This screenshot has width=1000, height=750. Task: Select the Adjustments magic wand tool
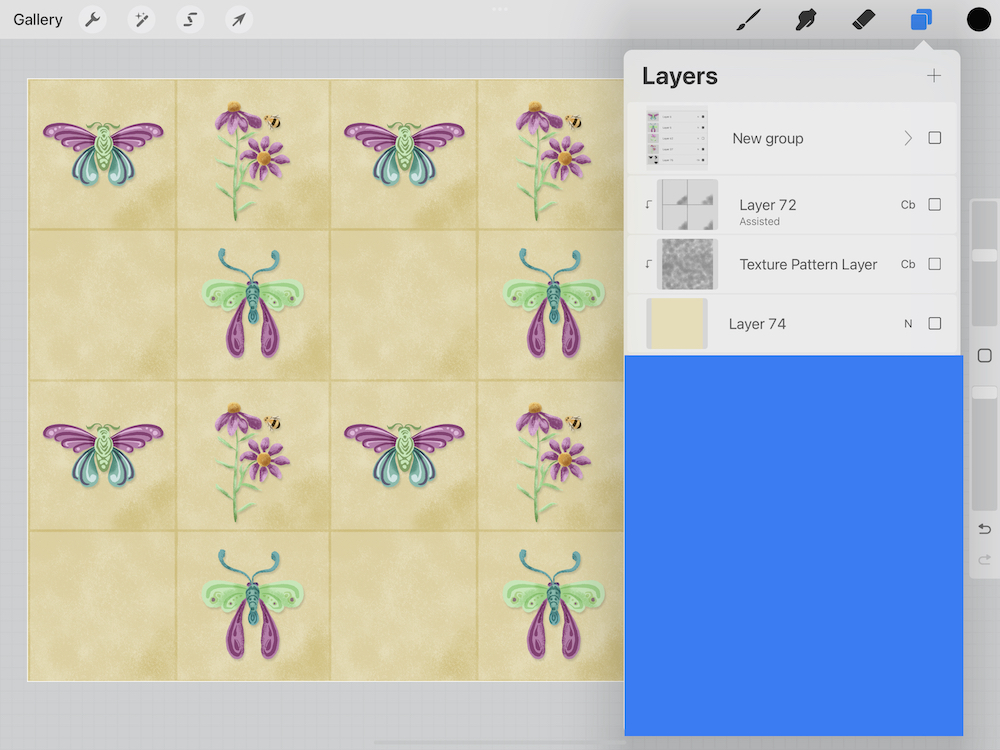coord(141,19)
